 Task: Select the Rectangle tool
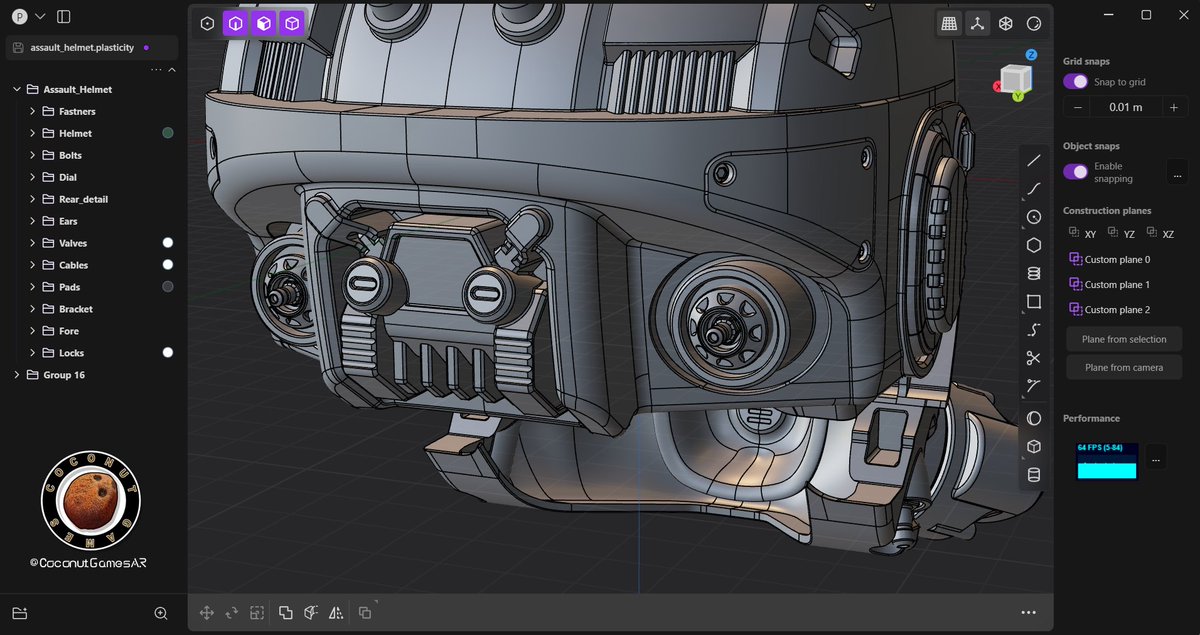pos(1034,301)
